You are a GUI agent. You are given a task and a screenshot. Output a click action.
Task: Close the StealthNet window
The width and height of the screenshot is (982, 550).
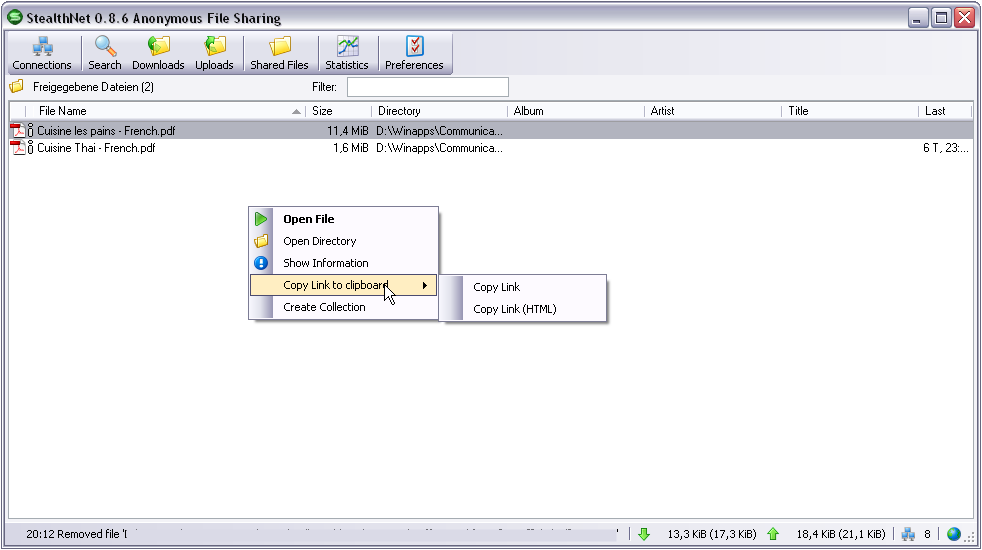coord(964,18)
